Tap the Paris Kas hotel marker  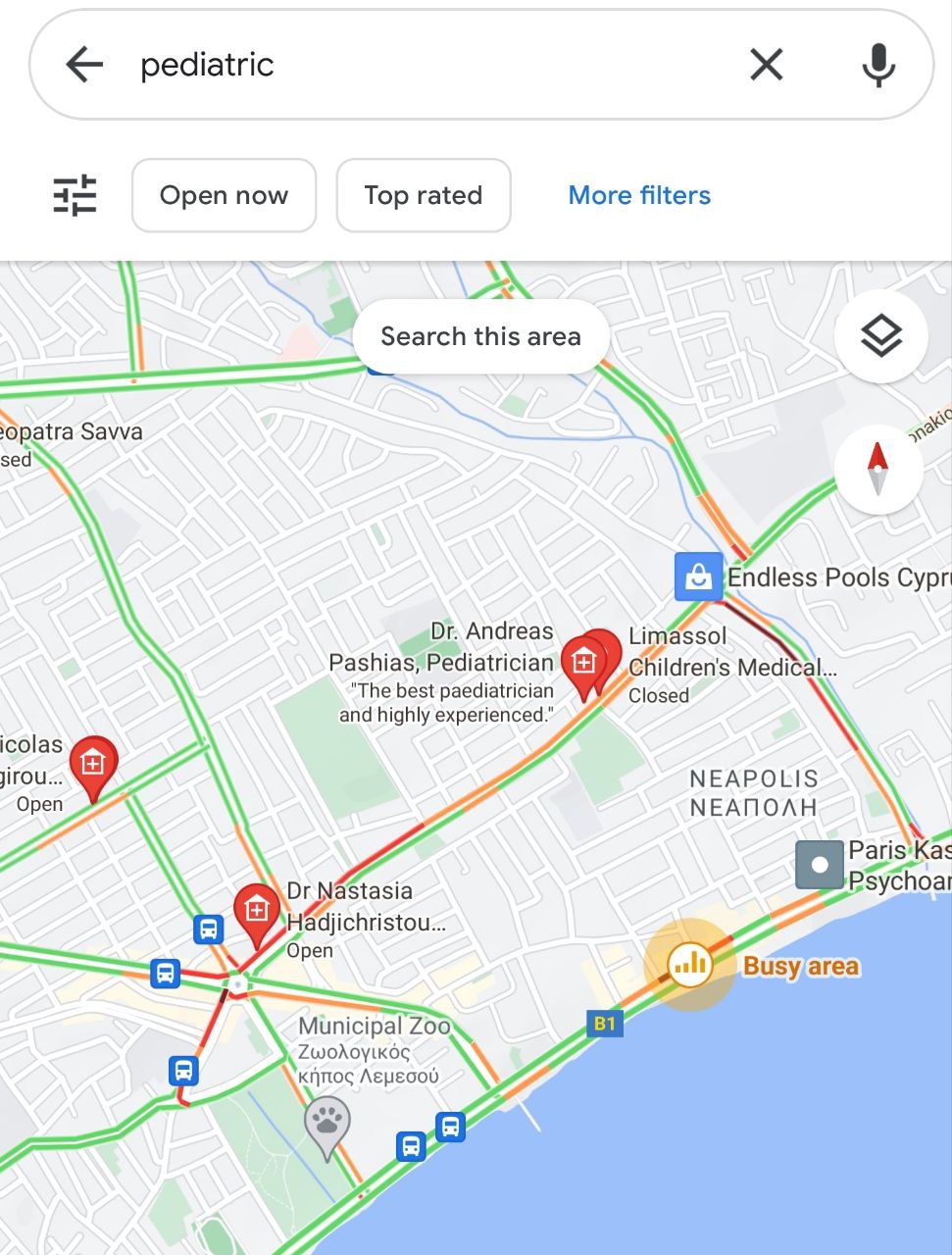tap(820, 865)
